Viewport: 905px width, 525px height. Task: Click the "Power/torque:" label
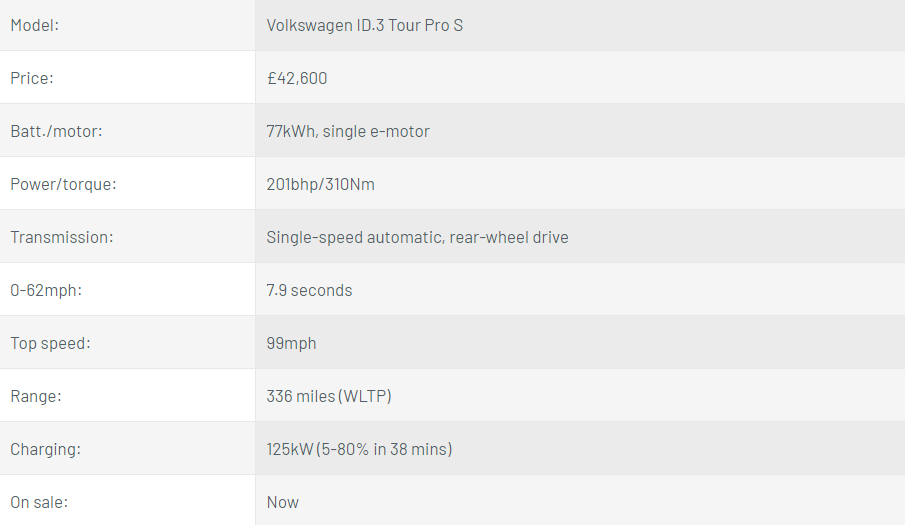coord(64,184)
